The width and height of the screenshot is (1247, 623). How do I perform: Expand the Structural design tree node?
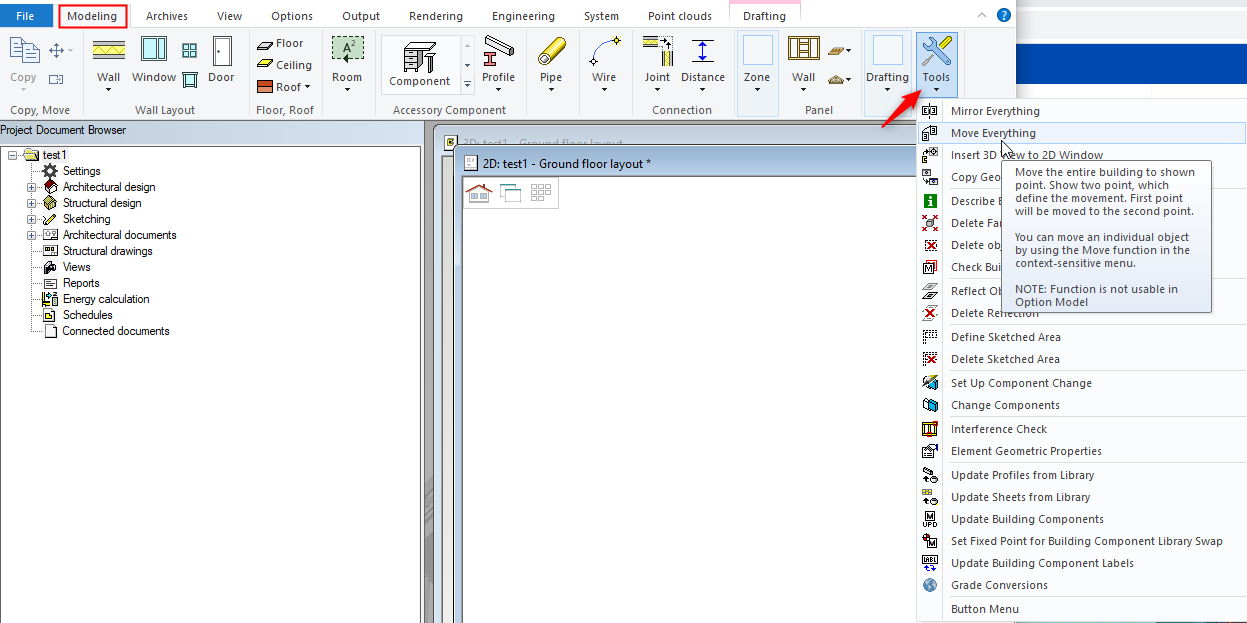click(x=31, y=203)
